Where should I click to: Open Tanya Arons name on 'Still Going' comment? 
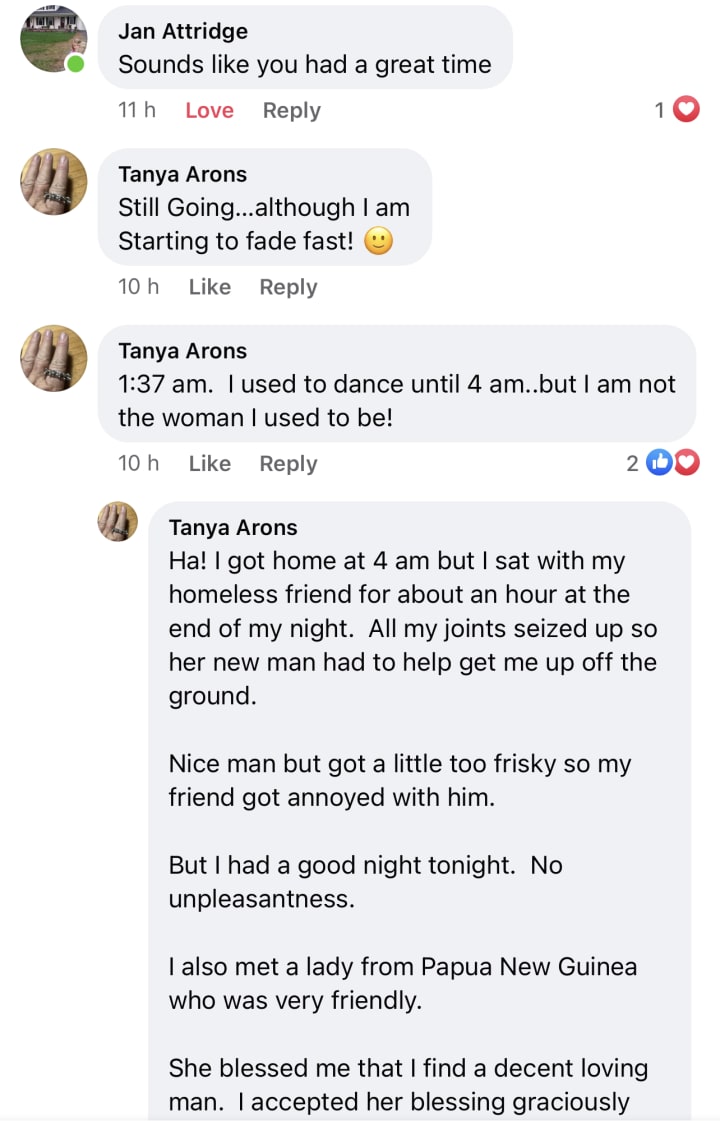pyautogui.click(x=182, y=175)
